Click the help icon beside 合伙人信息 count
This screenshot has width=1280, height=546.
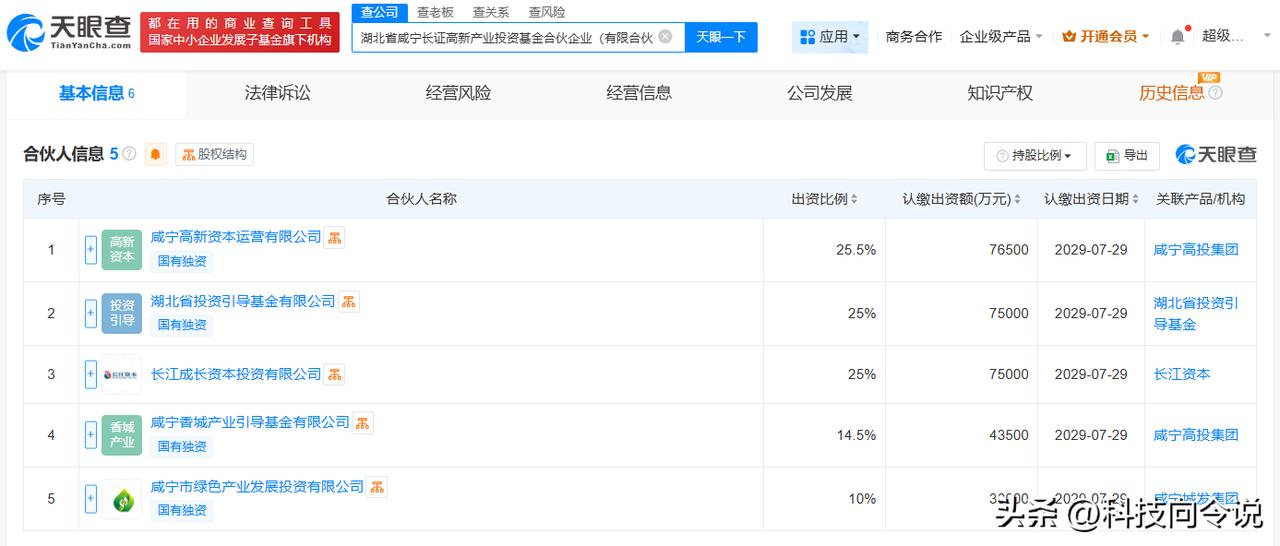[x=129, y=154]
